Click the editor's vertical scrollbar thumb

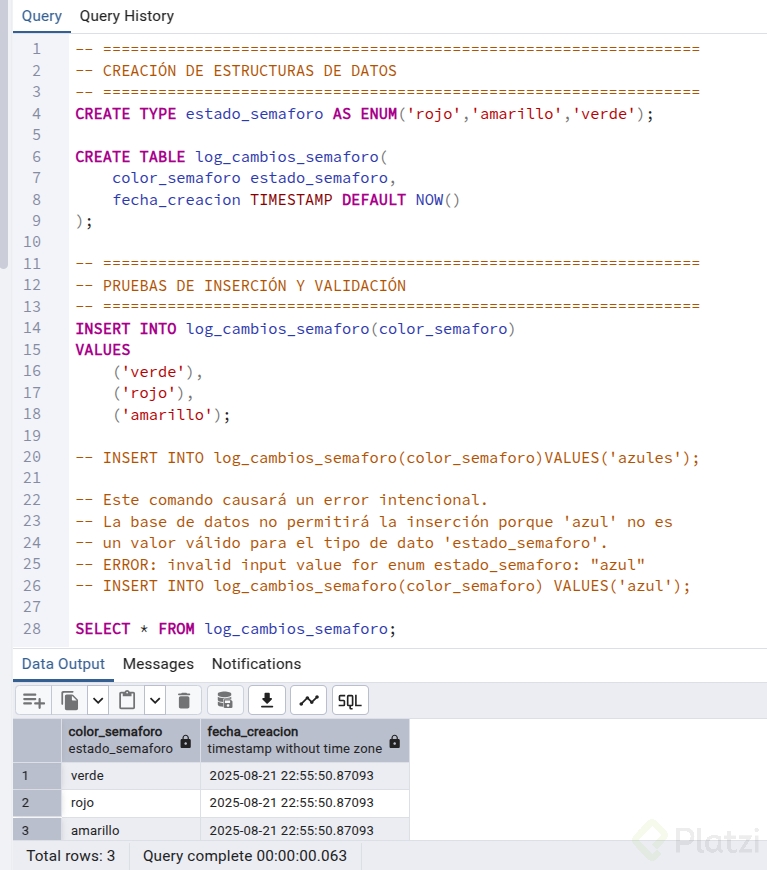[4, 133]
